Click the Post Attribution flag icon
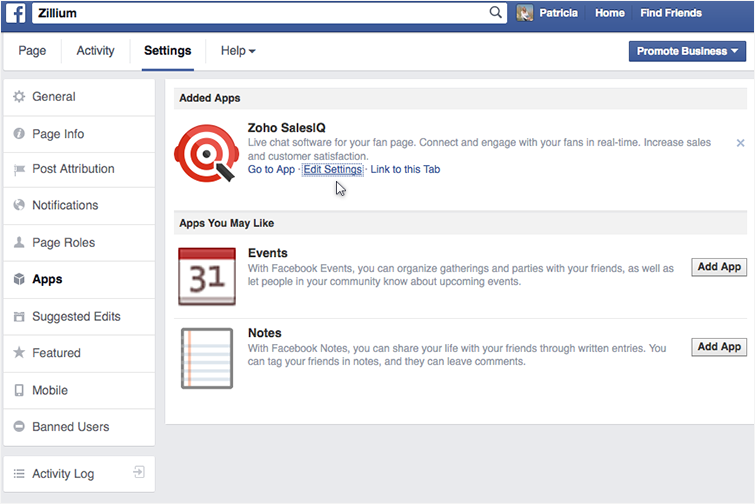Image resolution: width=755 pixels, height=504 pixels. [x=19, y=169]
